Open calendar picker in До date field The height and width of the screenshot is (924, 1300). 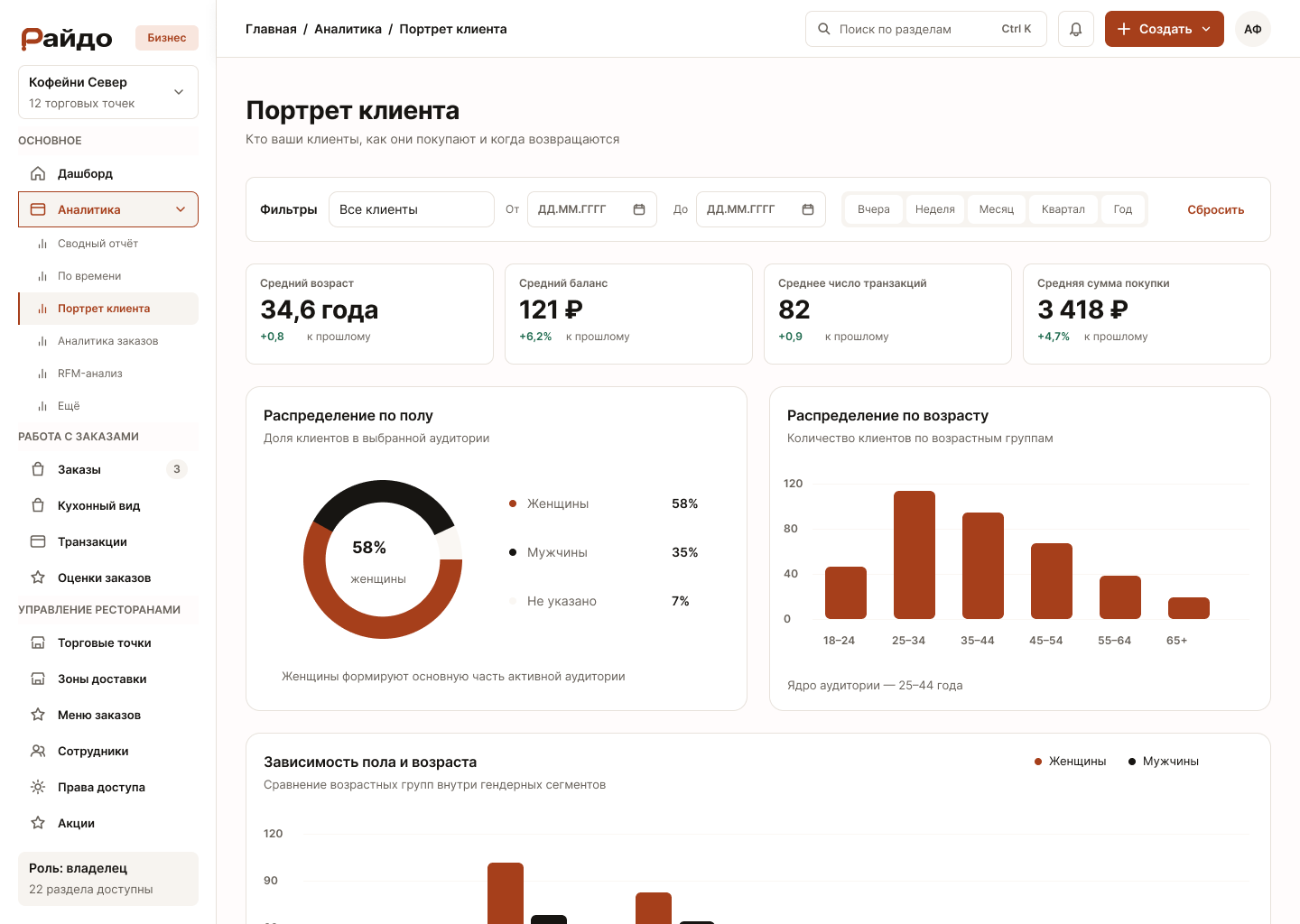pyautogui.click(x=808, y=209)
